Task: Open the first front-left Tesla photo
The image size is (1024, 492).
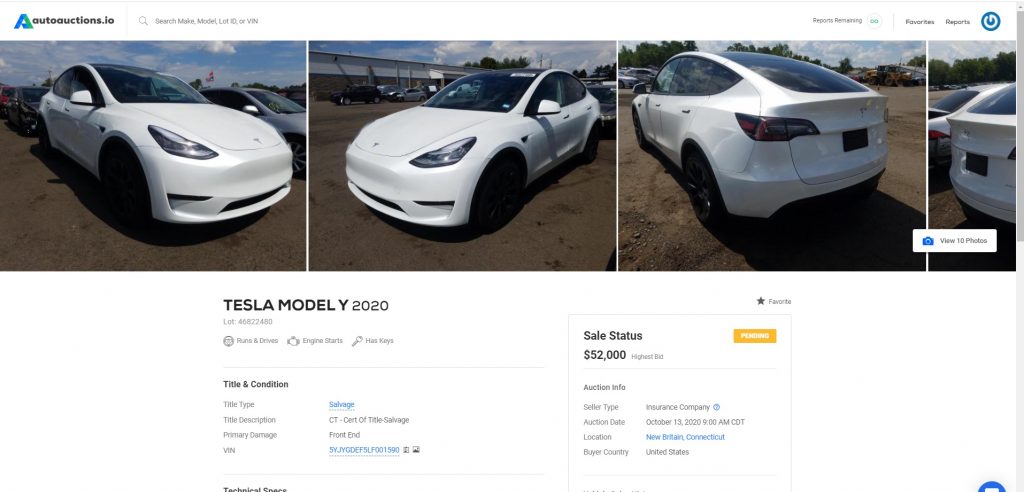Action: click(153, 156)
